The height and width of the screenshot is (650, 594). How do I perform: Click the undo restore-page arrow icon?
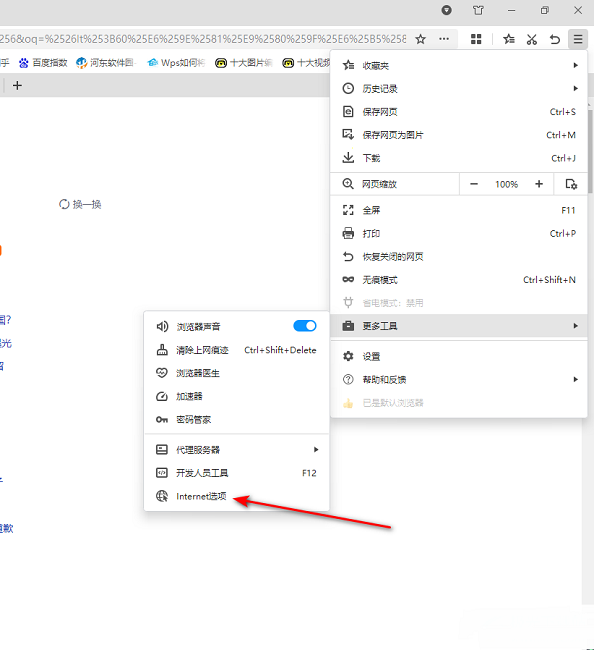point(555,39)
